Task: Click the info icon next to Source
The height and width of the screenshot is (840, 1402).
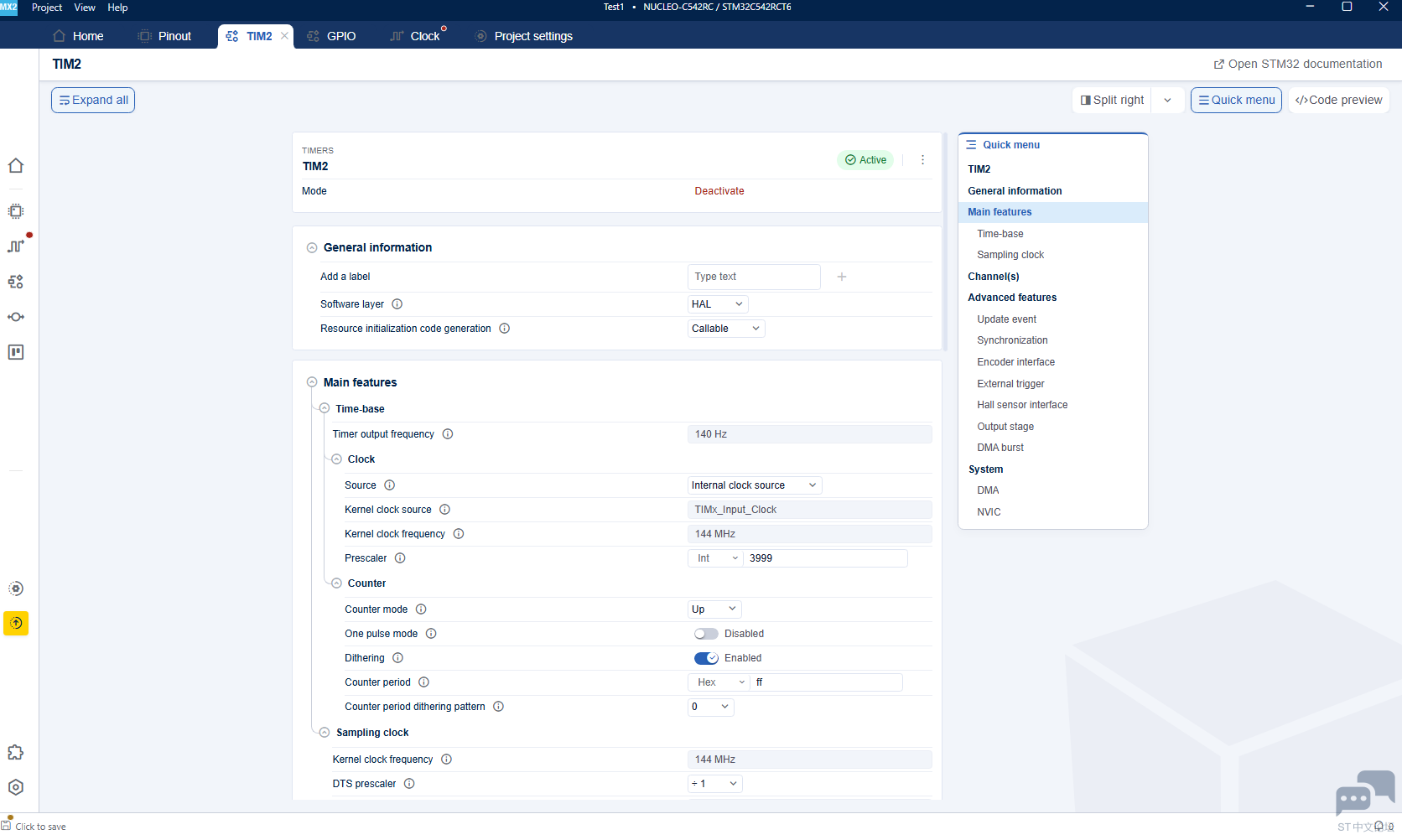Action: 390,485
